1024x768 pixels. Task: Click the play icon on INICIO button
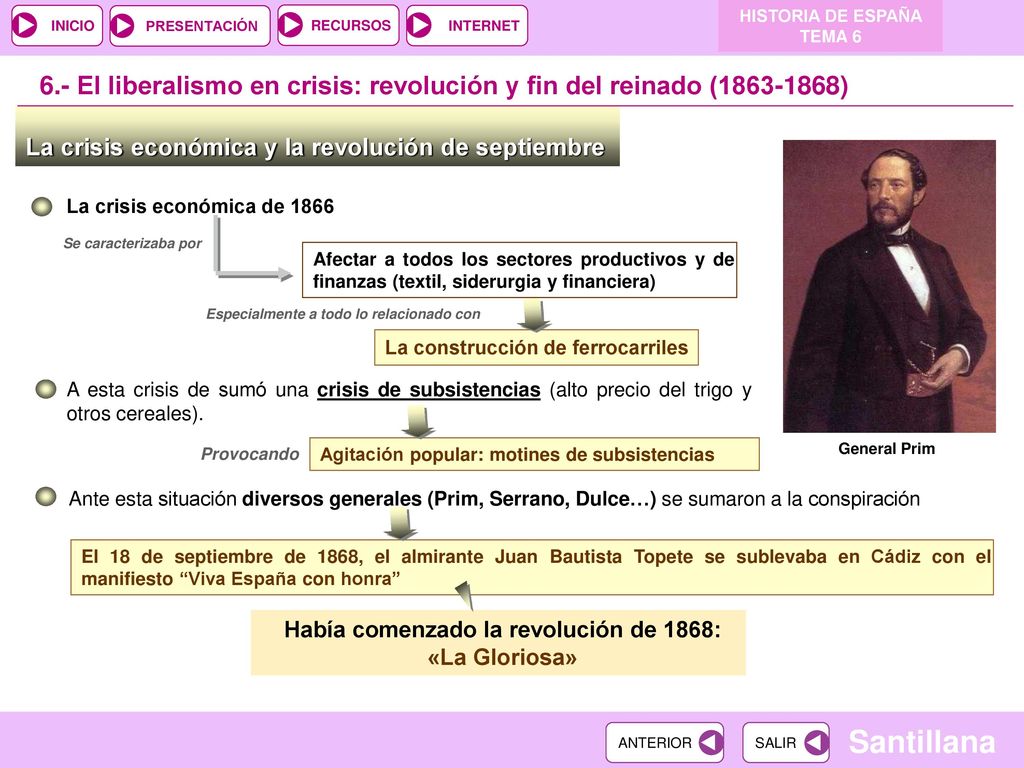click(x=26, y=25)
